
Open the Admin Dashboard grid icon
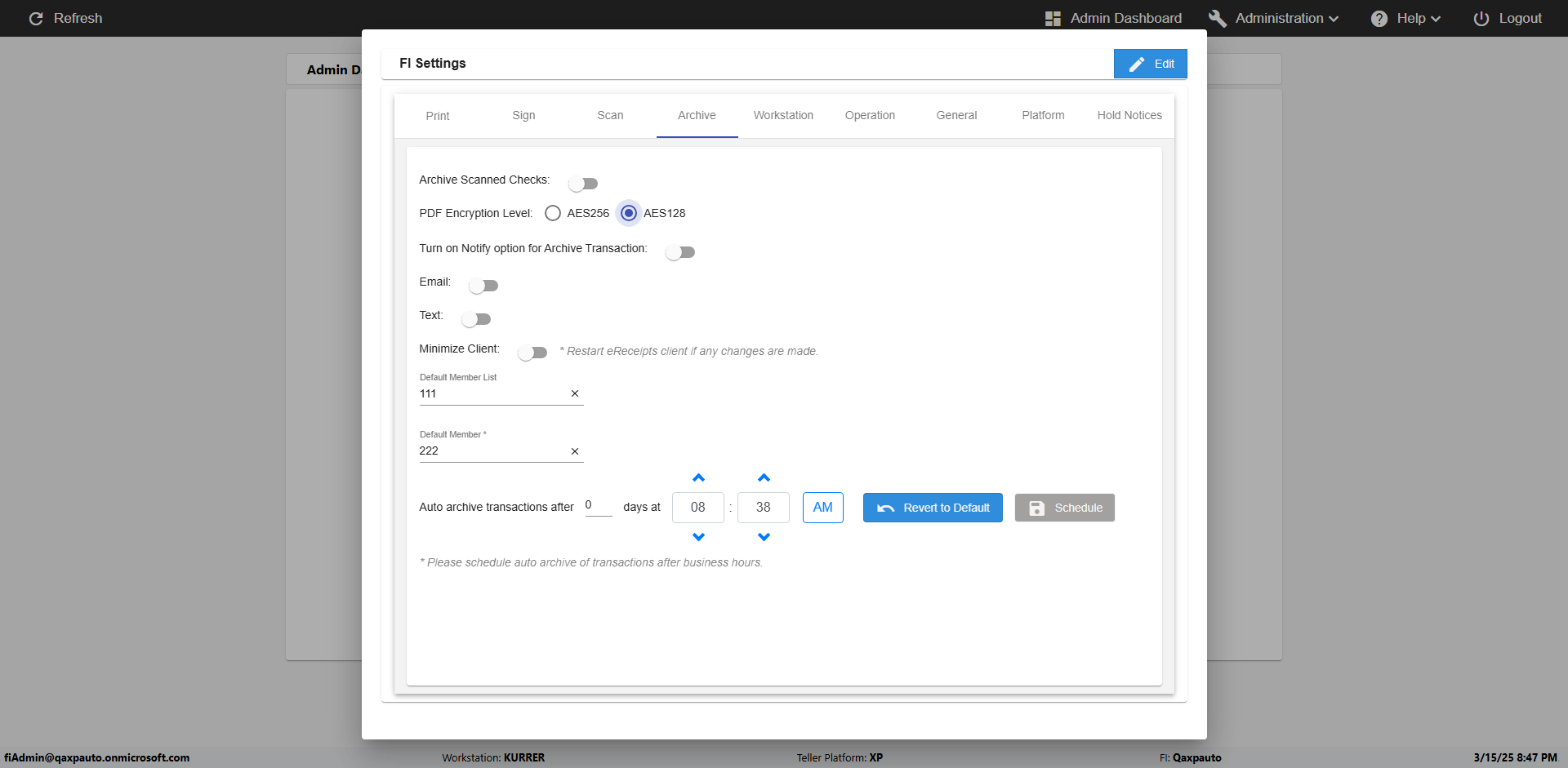pos(1053,18)
